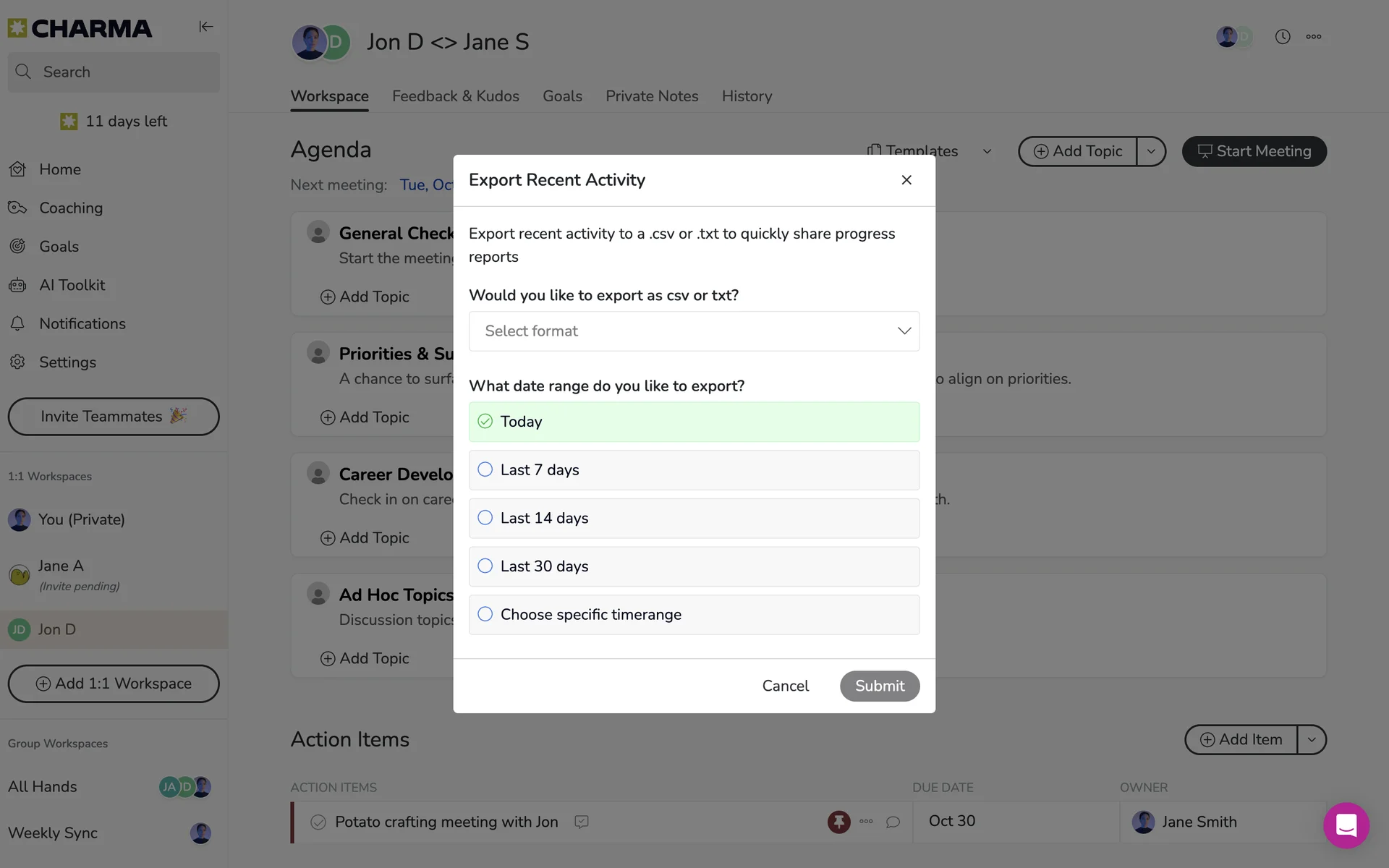Collapse the sidebar with the arrow icon

coord(205,27)
